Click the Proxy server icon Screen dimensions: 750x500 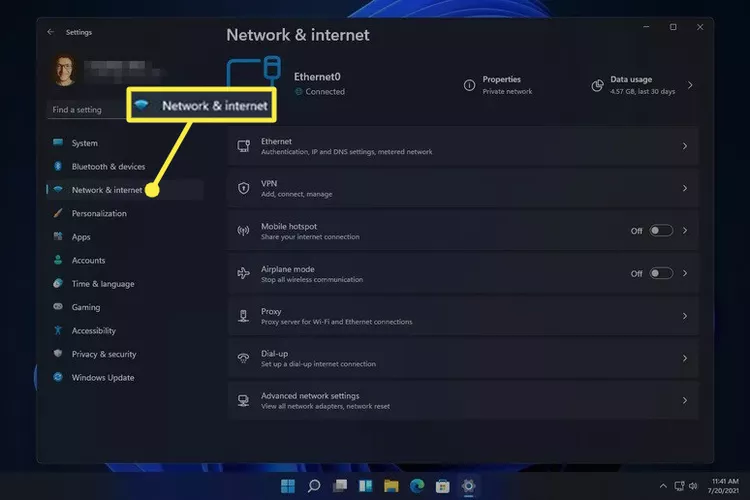pyautogui.click(x=243, y=316)
